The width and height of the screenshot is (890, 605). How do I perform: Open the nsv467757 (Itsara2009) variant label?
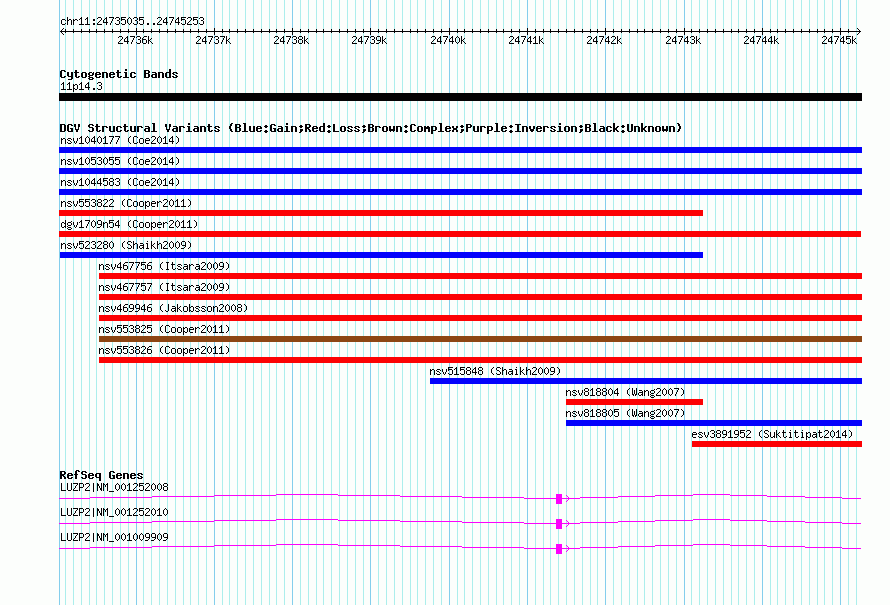[164, 287]
